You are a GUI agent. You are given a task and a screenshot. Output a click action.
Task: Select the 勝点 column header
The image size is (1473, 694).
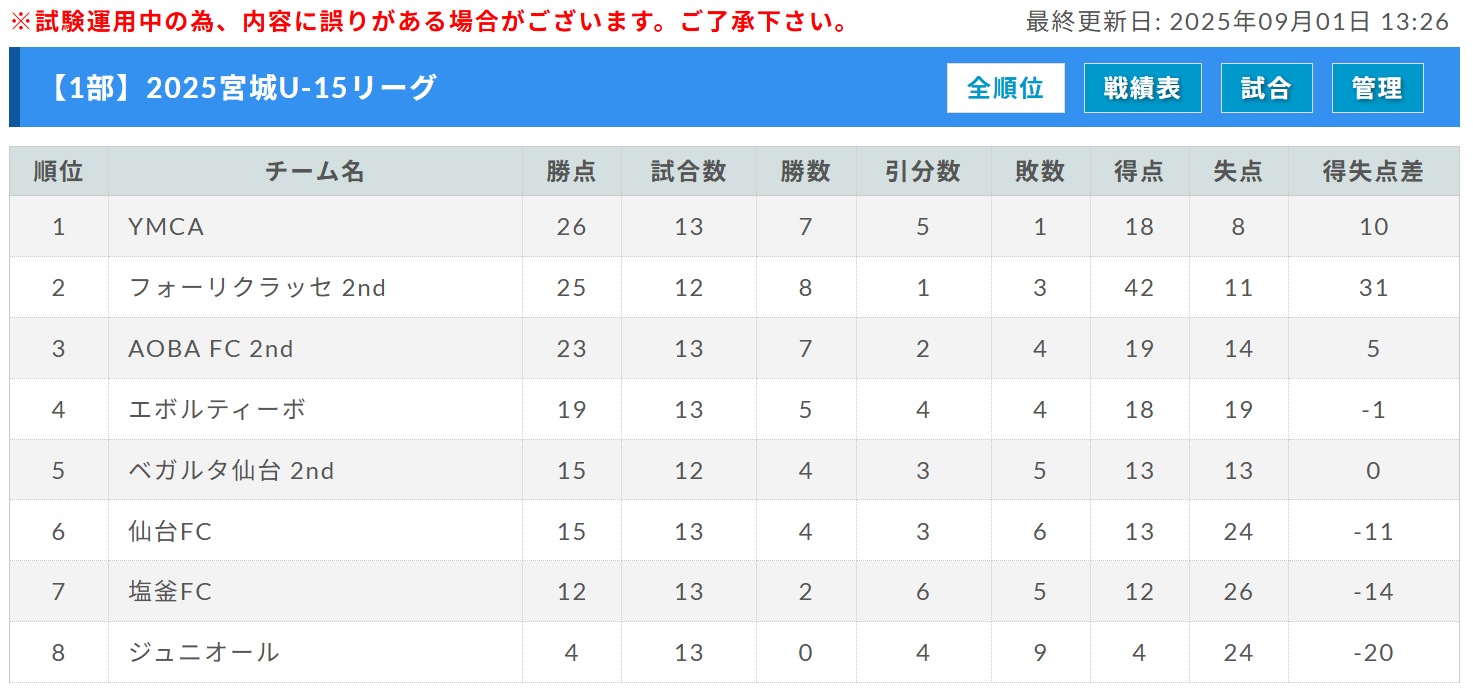[x=572, y=171]
